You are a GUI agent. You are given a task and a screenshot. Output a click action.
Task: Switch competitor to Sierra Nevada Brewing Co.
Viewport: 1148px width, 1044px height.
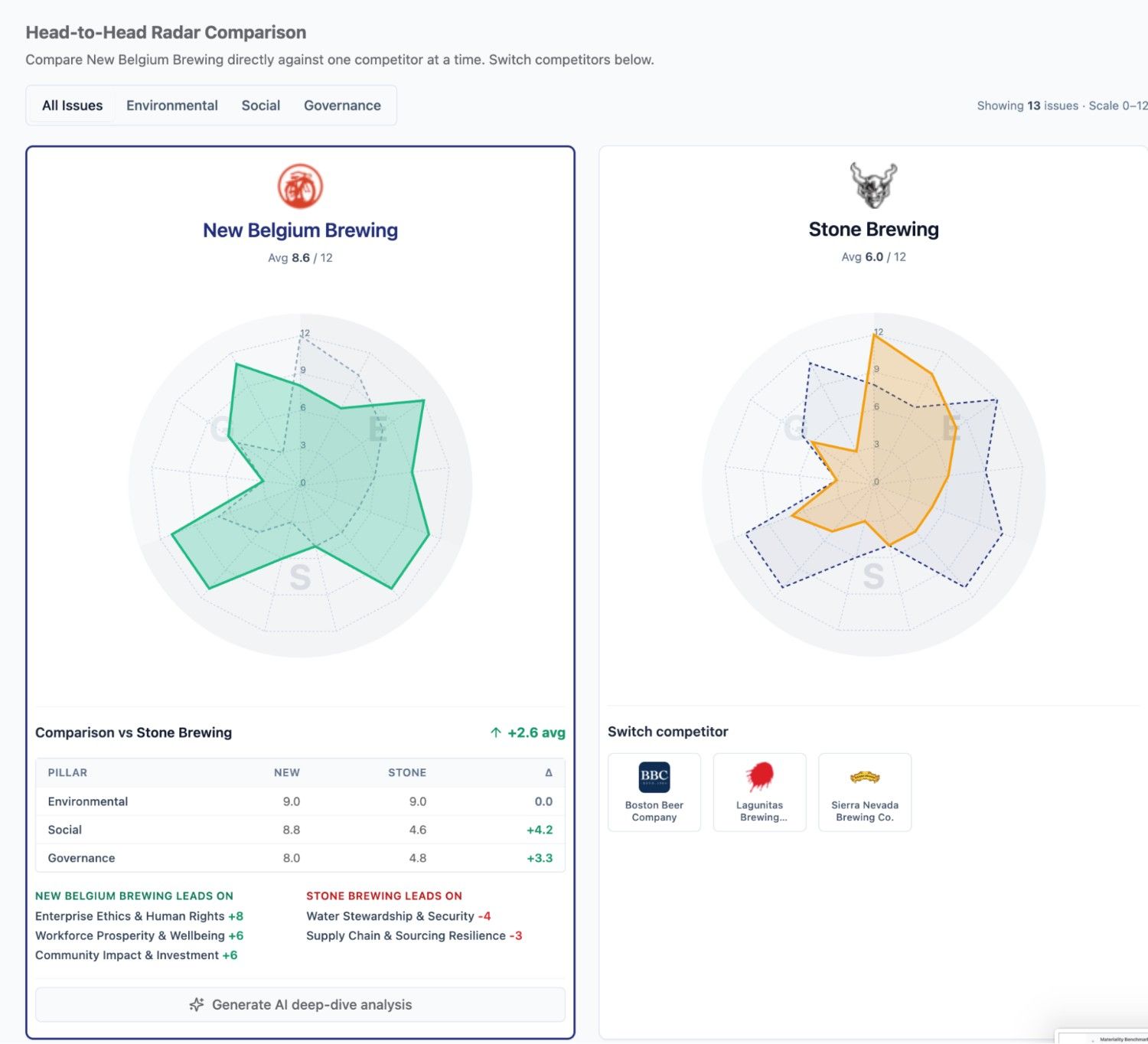pyautogui.click(x=865, y=792)
